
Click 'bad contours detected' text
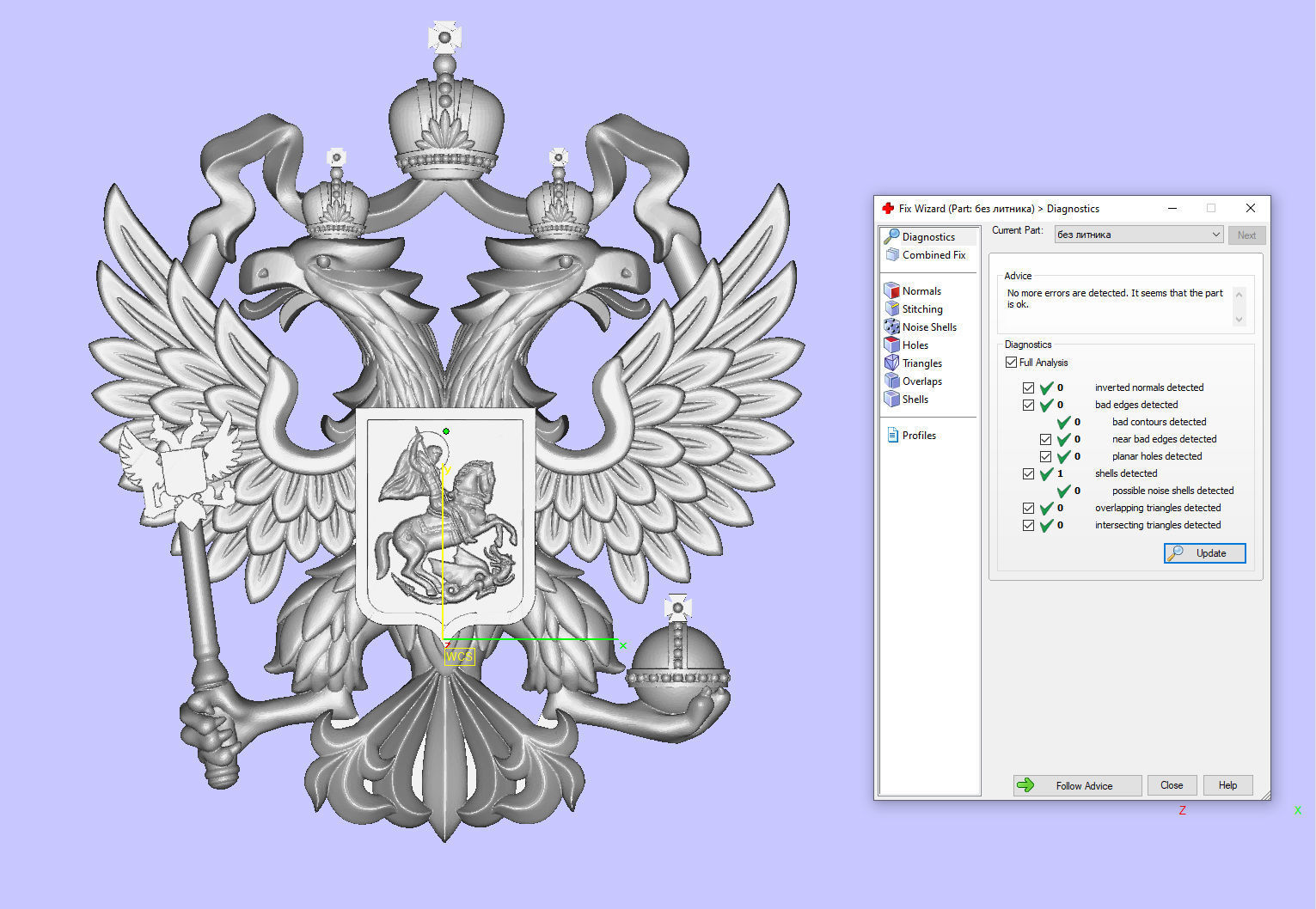pos(1159,422)
